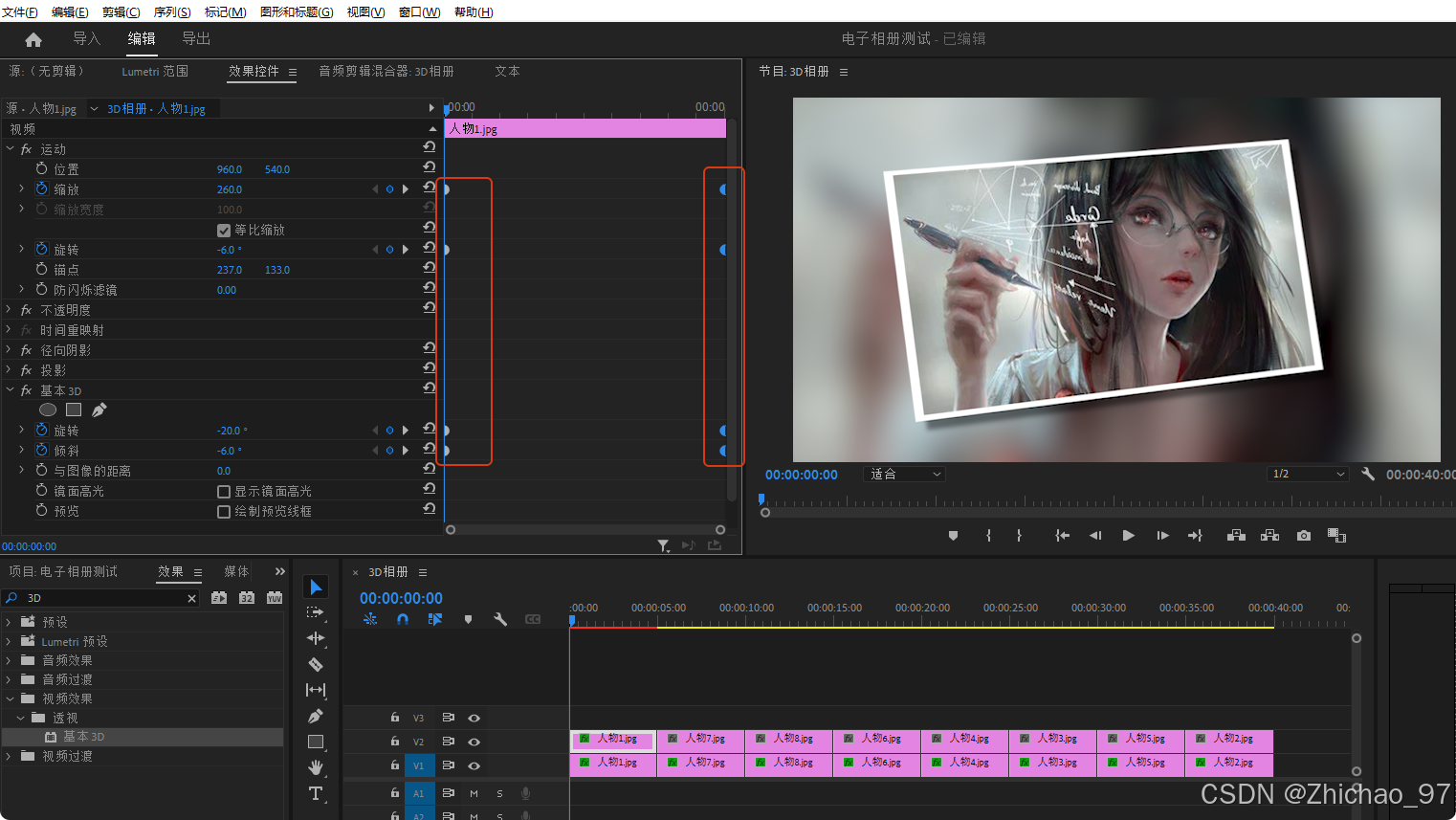
Task: Open the 剪辑 menu
Action: pos(121,12)
